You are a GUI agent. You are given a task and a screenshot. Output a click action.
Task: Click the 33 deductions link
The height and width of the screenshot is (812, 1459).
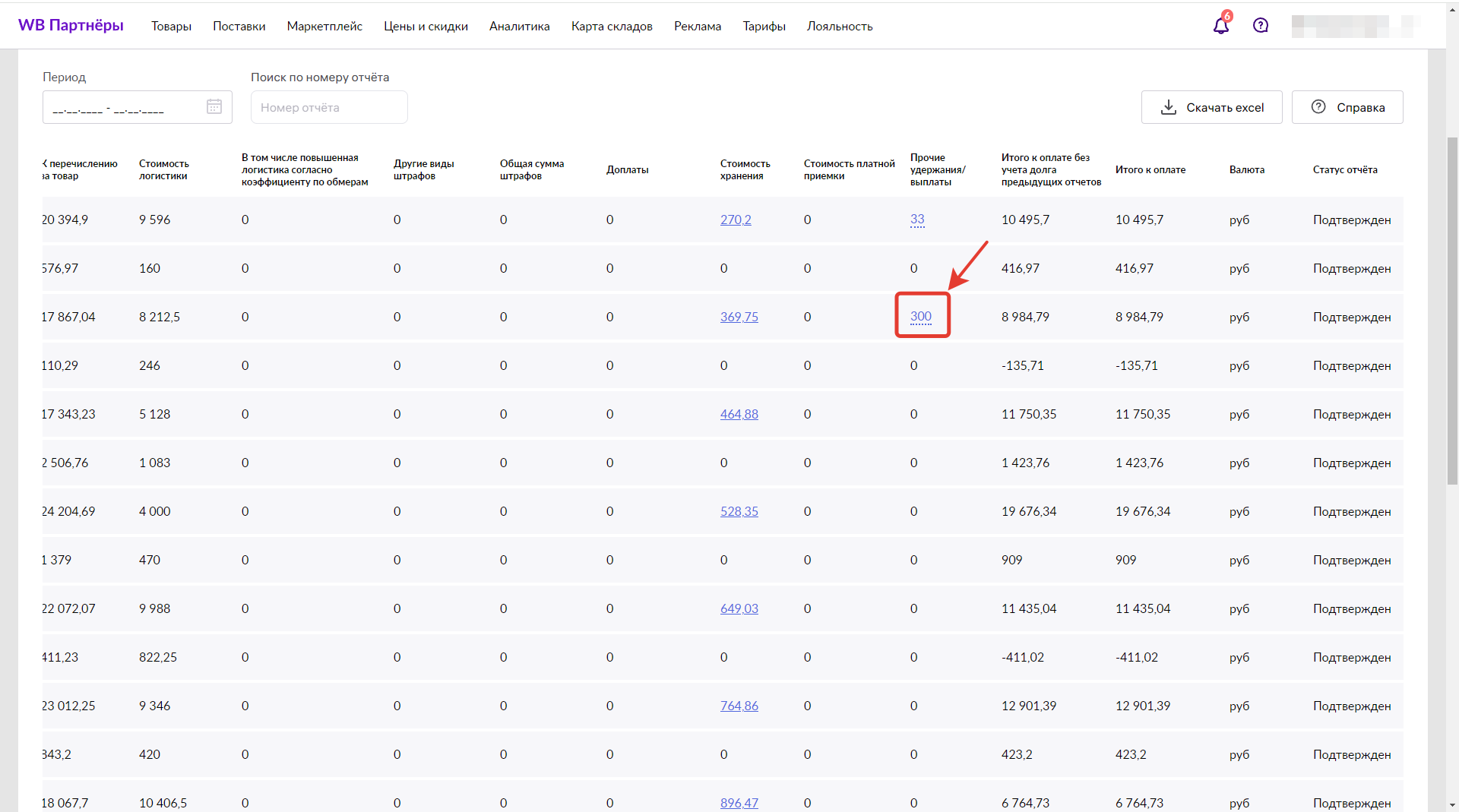pos(917,220)
